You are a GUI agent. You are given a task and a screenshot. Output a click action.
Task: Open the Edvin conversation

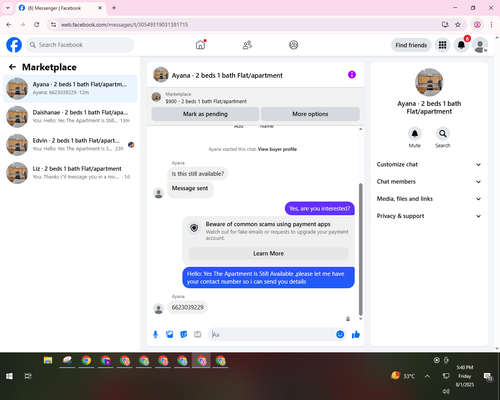tap(70, 145)
